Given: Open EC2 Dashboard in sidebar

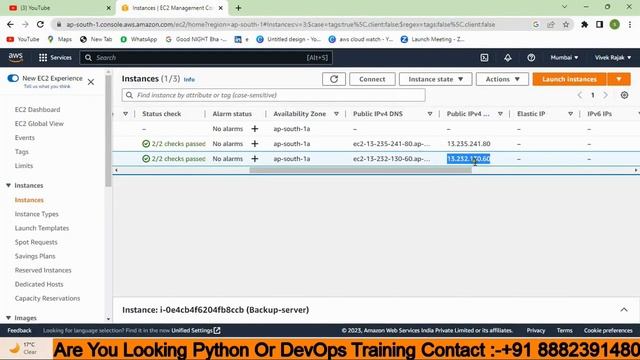Looking at the screenshot, I should tap(38, 109).
